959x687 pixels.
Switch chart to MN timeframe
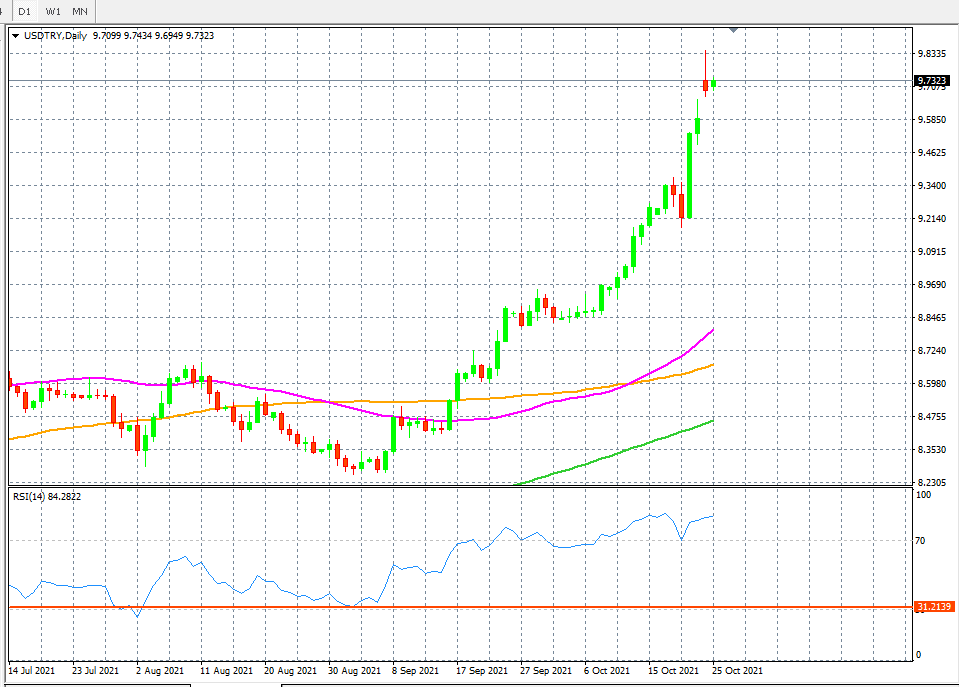[80, 11]
